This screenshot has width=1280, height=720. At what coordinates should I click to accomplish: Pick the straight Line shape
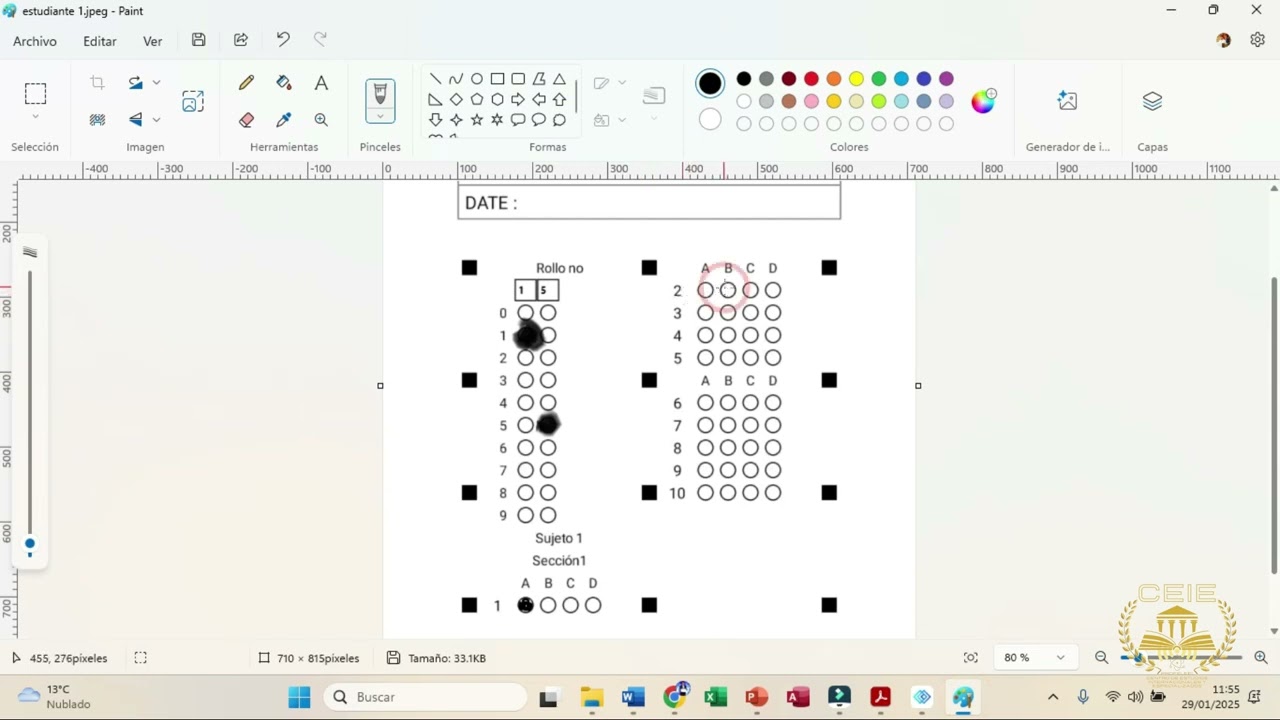coord(435,79)
